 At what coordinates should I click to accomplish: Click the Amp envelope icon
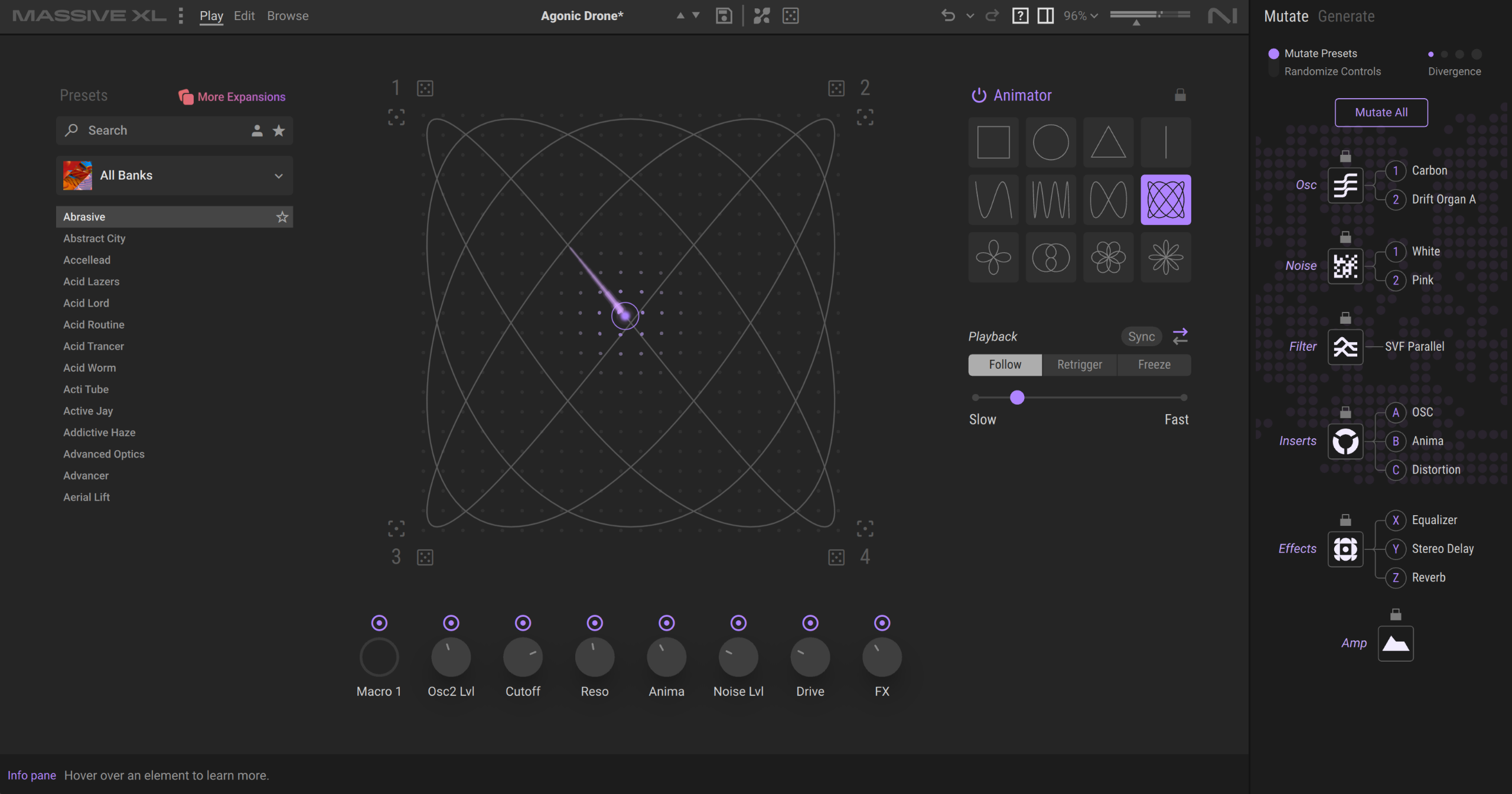pos(1396,643)
